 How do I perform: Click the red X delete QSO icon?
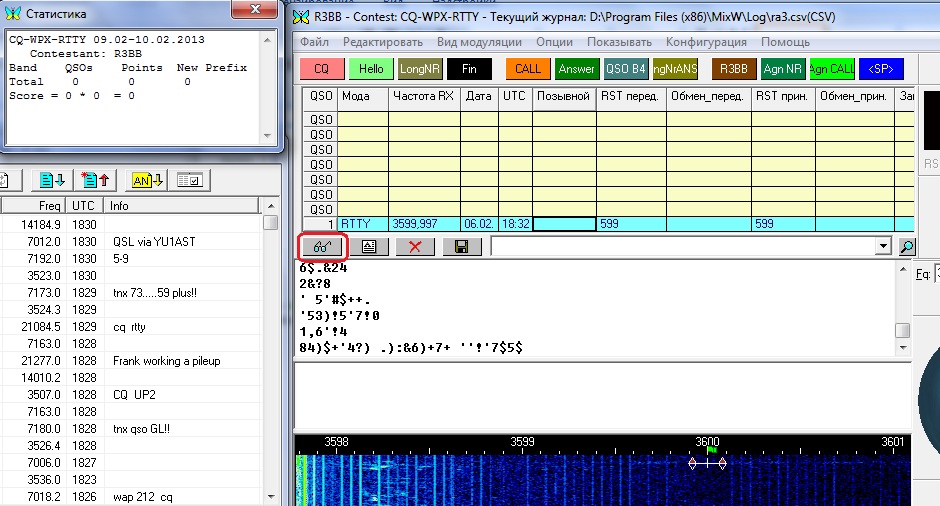click(x=415, y=245)
